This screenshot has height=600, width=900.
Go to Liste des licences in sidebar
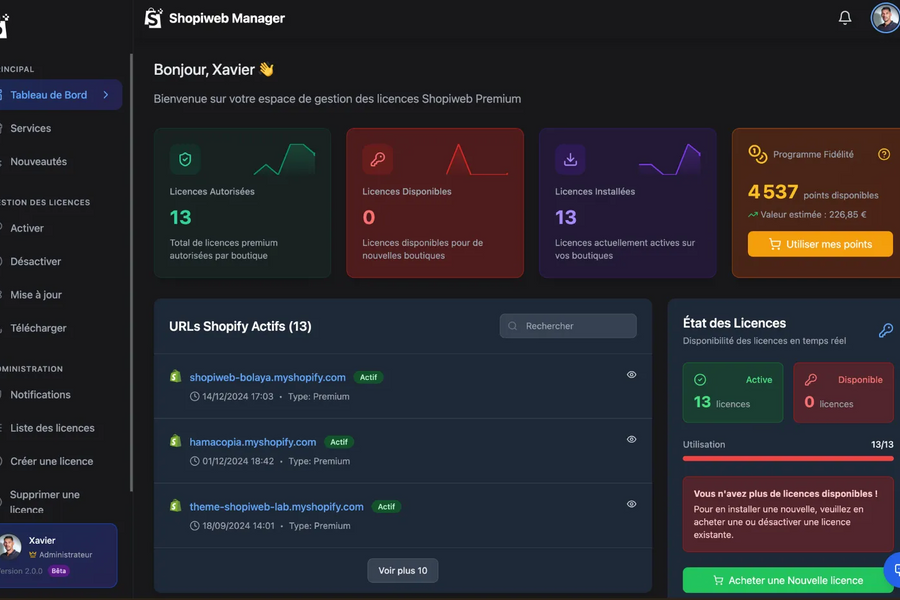coord(52,428)
